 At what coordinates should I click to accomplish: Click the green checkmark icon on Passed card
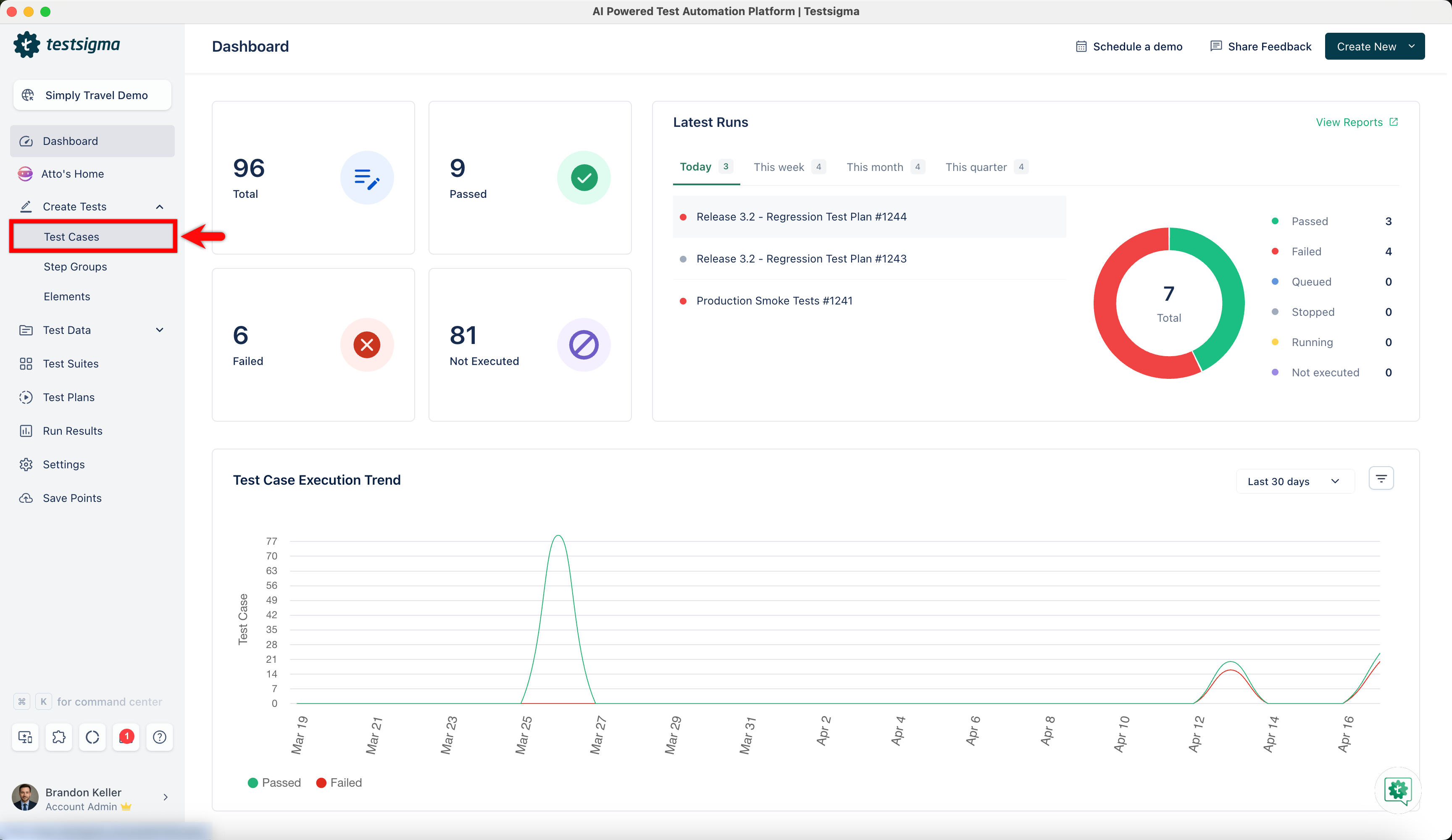(x=584, y=178)
